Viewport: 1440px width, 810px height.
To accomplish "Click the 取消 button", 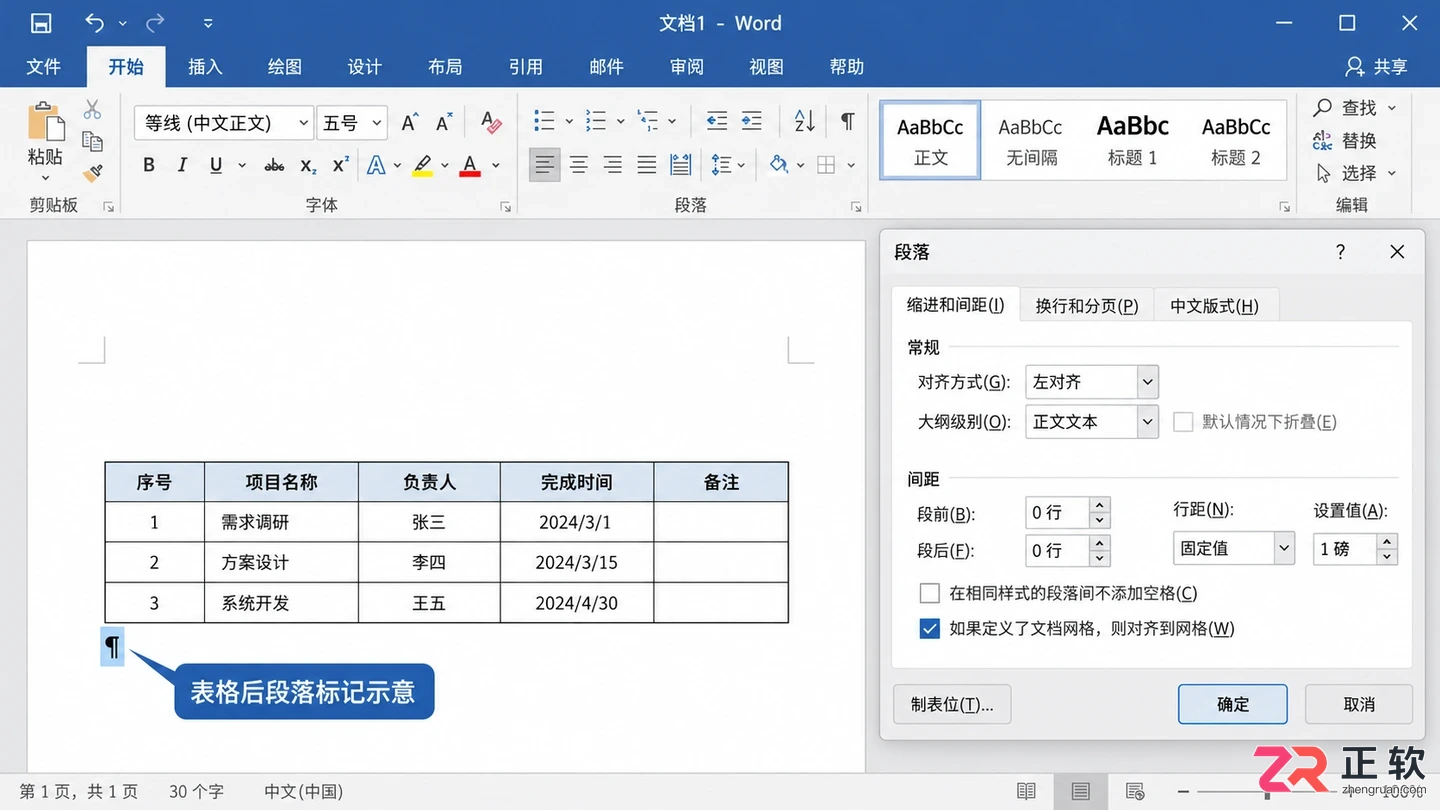I will [x=1359, y=704].
